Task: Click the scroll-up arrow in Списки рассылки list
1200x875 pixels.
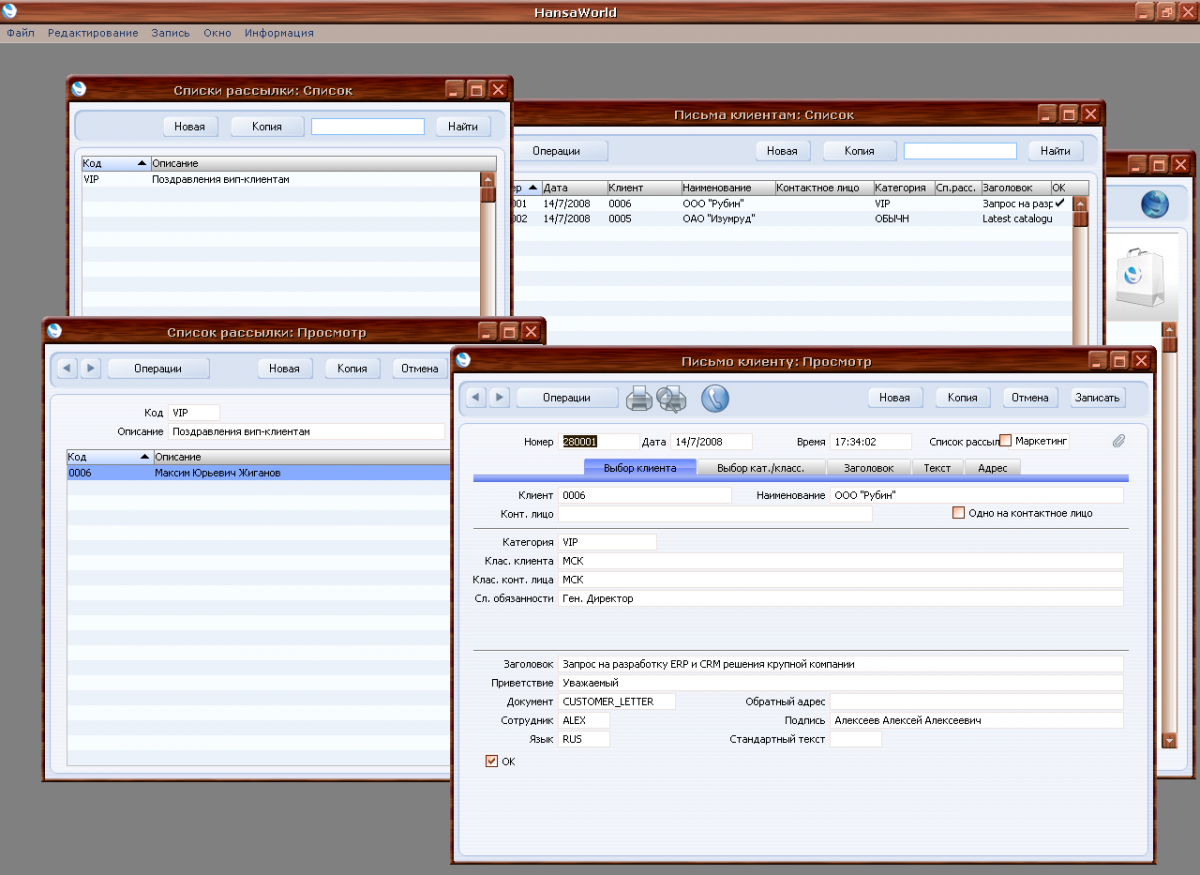Action: pos(488,180)
